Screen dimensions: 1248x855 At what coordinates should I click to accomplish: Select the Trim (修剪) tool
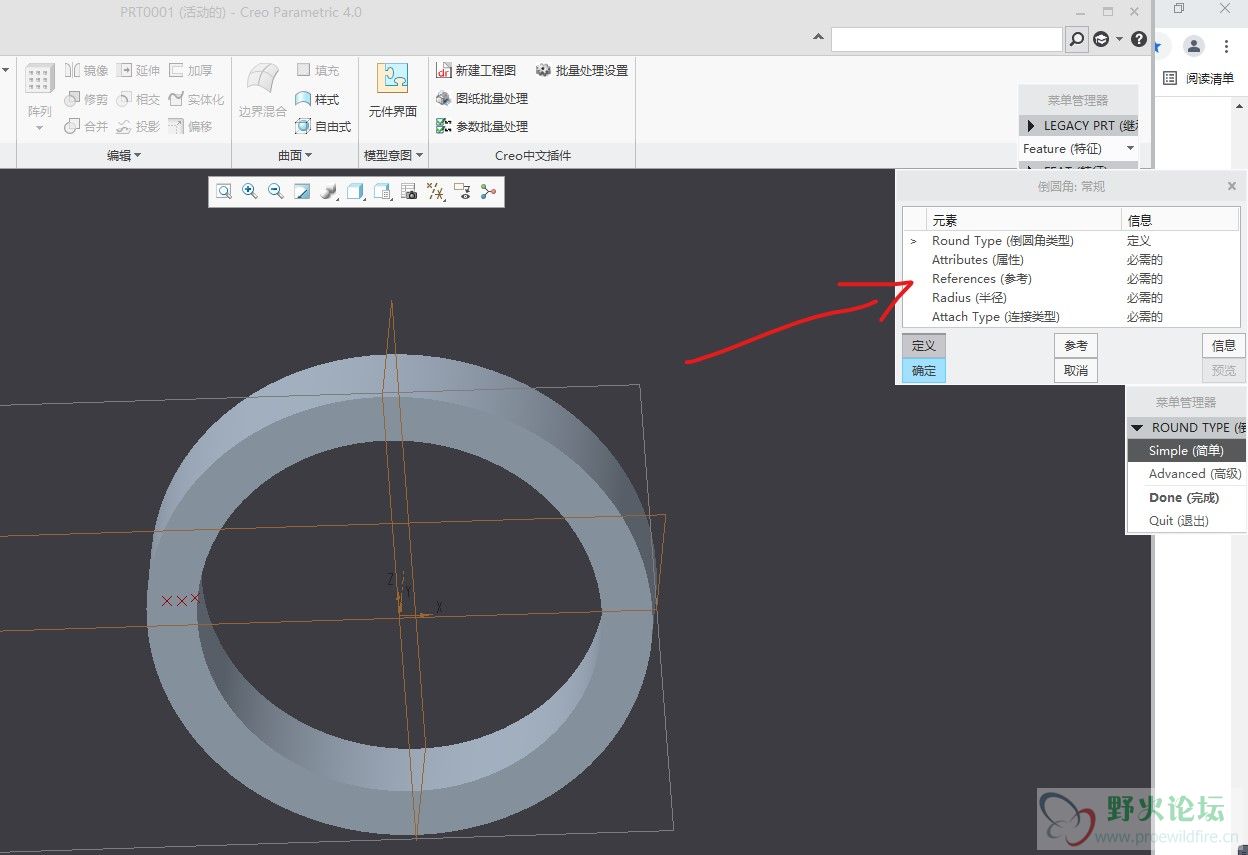tap(87, 99)
